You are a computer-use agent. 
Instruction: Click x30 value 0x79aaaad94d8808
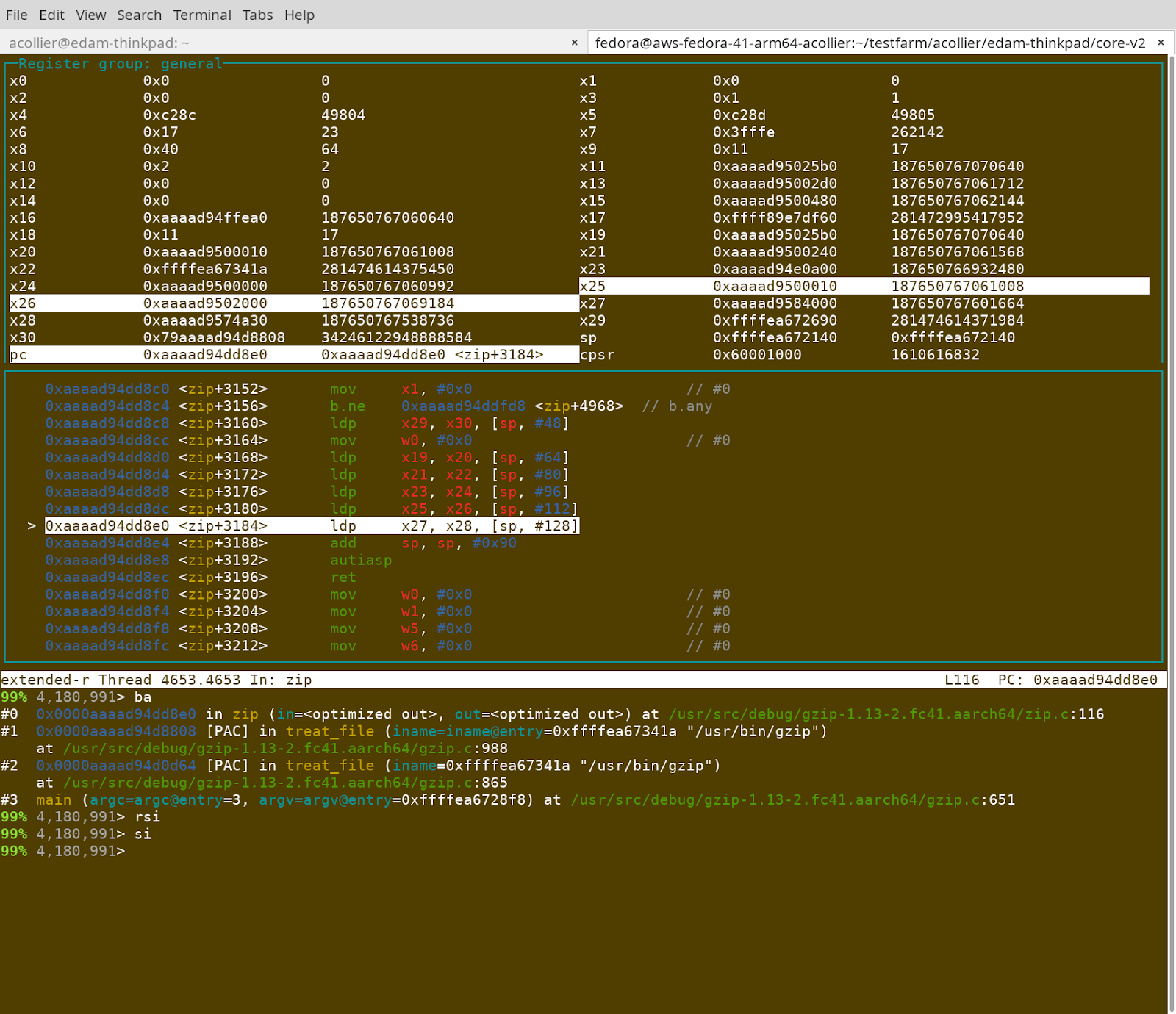click(214, 337)
